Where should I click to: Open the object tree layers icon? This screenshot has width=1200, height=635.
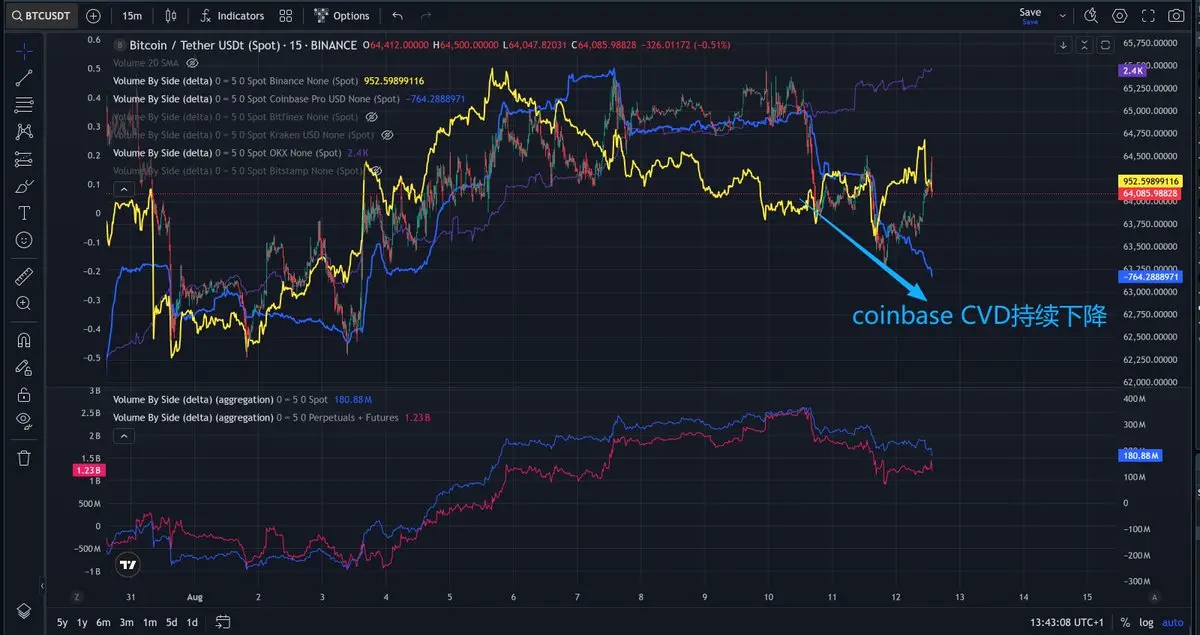[x=24, y=610]
